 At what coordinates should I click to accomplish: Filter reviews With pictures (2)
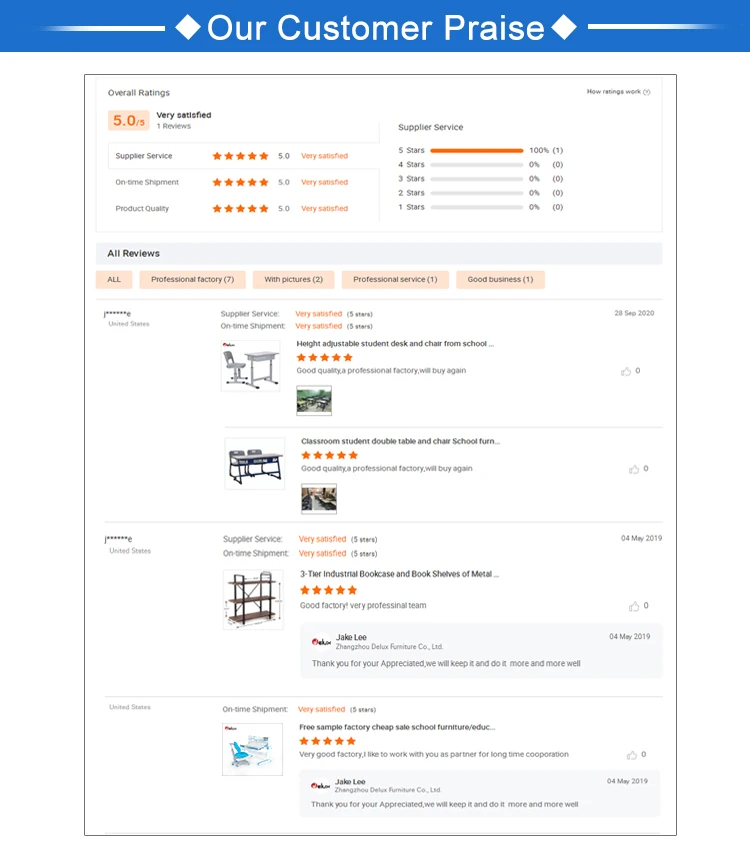coord(293,280)
